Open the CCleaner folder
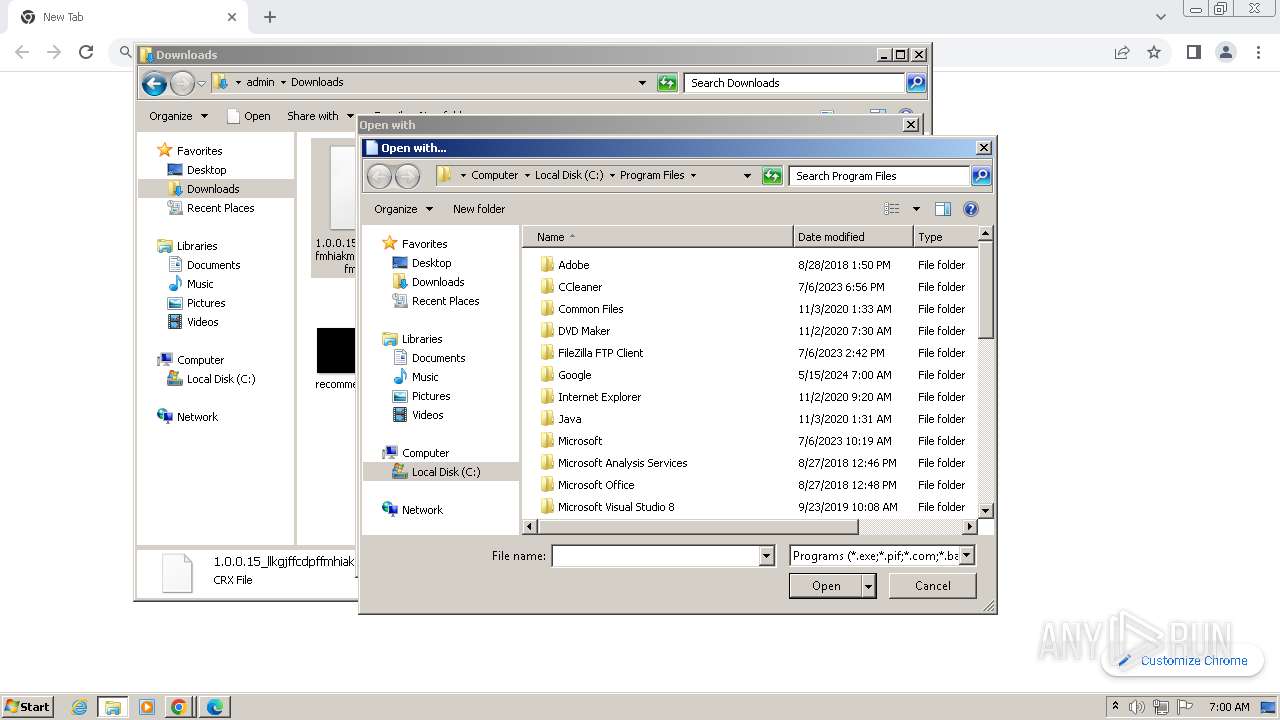This screenshot has height=720, width=1280. pyautogui.click(x=580, y=287)
